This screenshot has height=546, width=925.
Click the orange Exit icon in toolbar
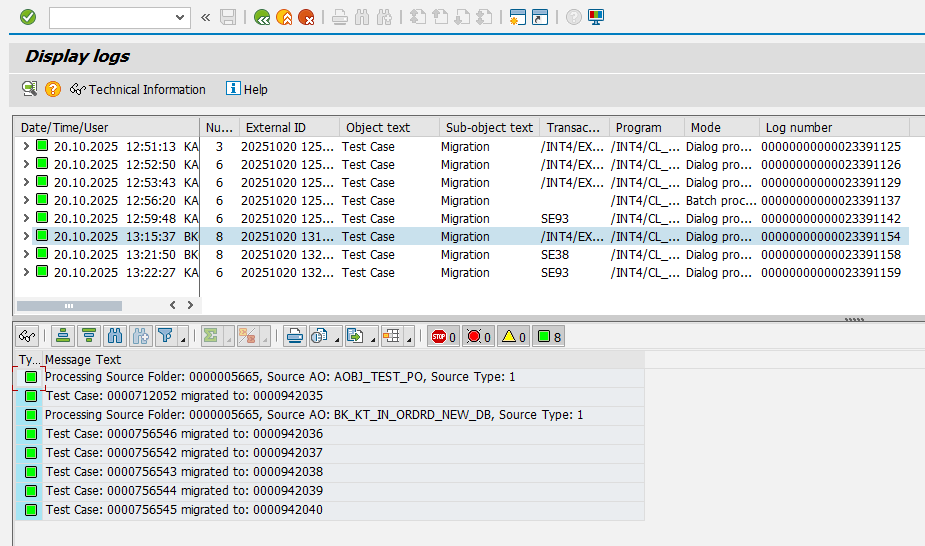pyautogui.click(x=284, y=17)
